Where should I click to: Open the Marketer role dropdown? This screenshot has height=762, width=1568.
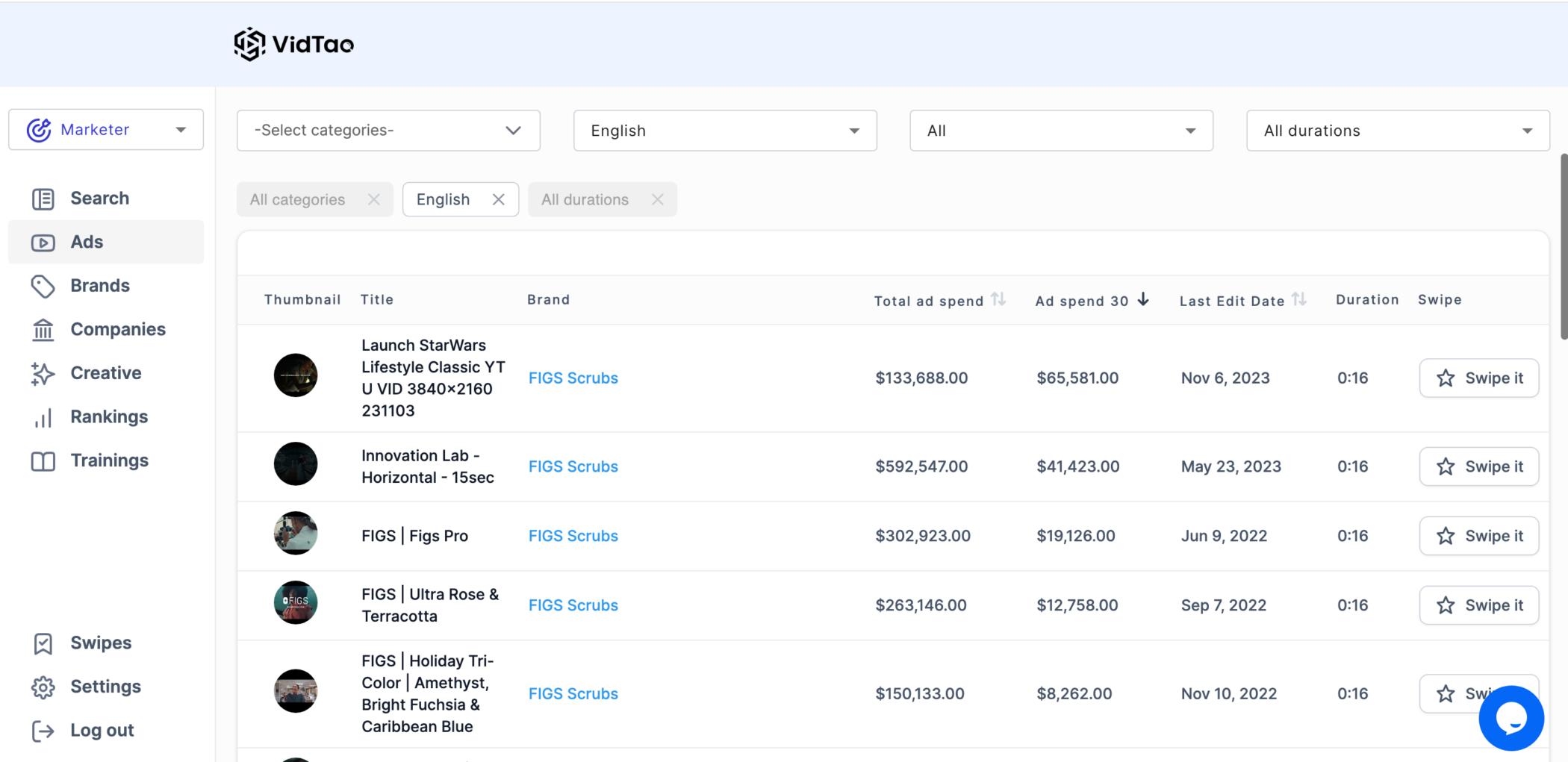click(x=106, y=130)
